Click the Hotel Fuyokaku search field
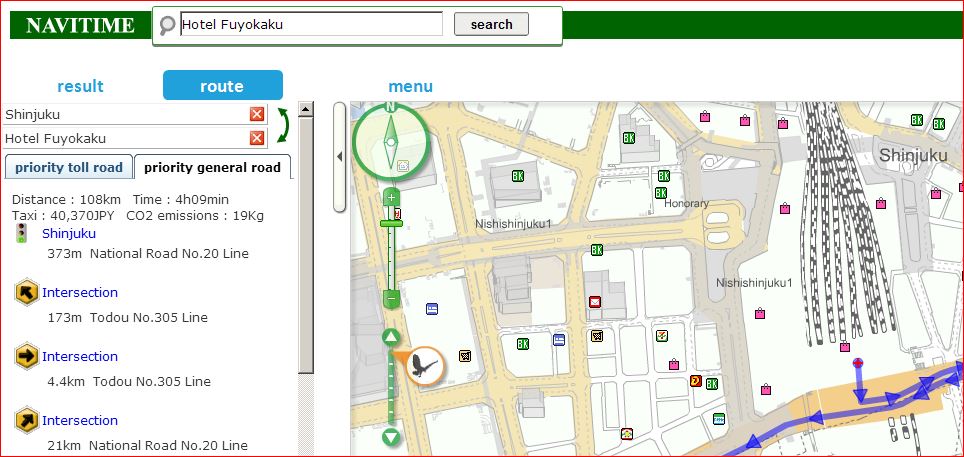Viewport: 964px width, 457px height. click(310, 24)
